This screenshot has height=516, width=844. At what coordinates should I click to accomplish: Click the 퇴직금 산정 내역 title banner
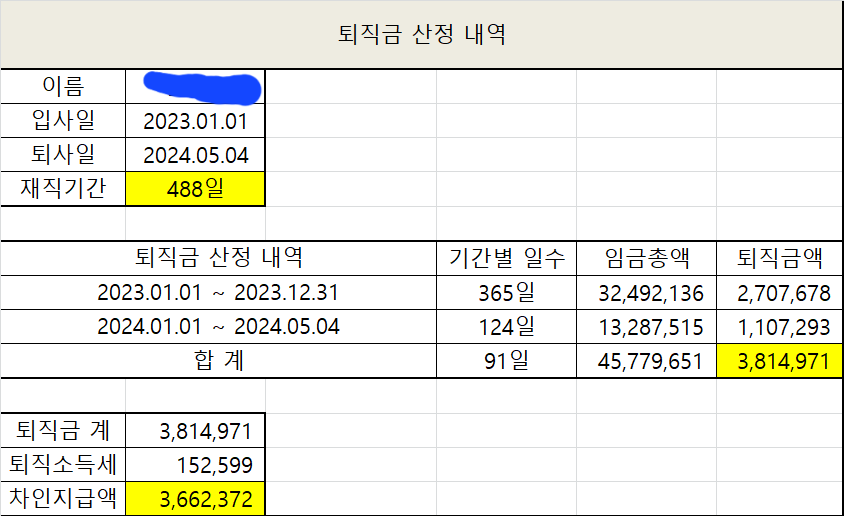coord(422,35)
